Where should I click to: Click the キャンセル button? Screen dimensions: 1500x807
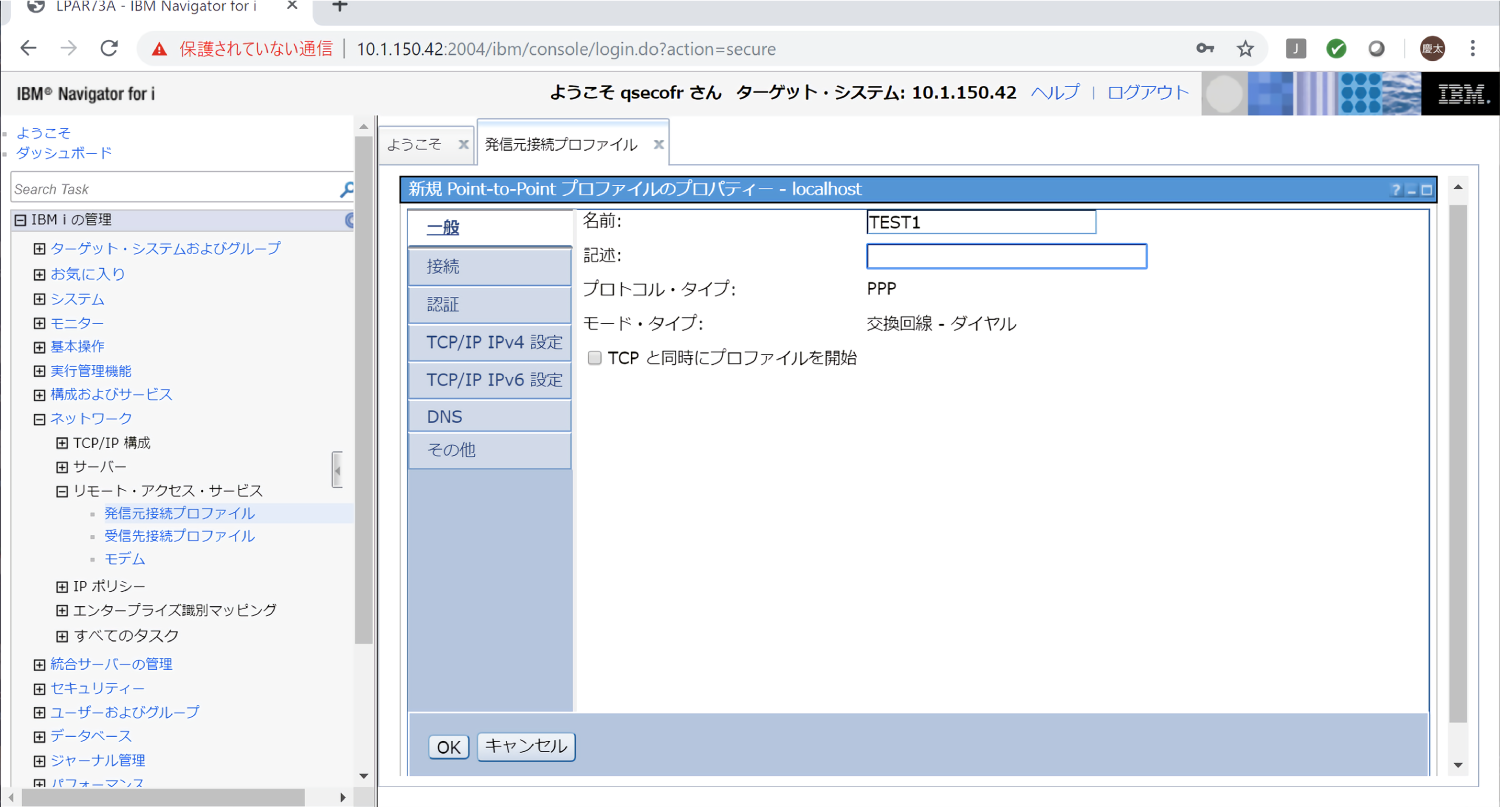(526, 746)
